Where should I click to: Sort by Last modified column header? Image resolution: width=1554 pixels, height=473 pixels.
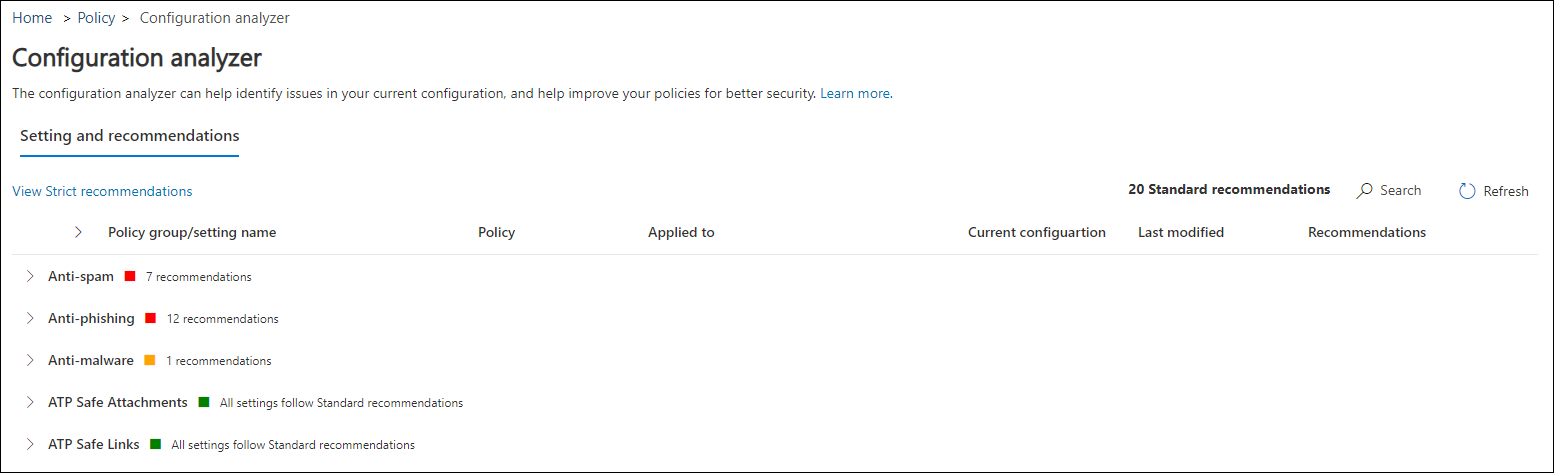coord(1181,232)
